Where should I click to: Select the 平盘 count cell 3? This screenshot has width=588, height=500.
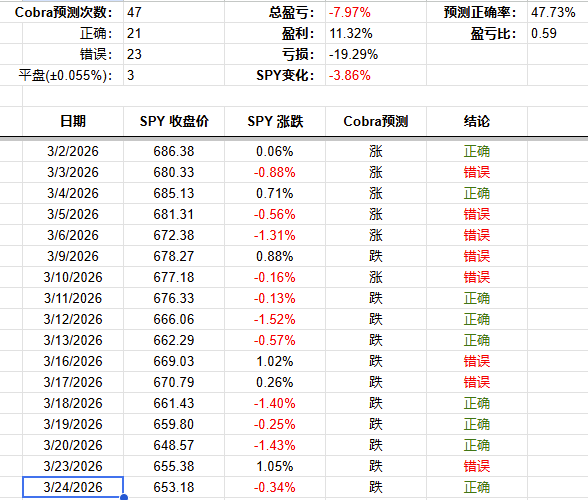tap(174, 75)
